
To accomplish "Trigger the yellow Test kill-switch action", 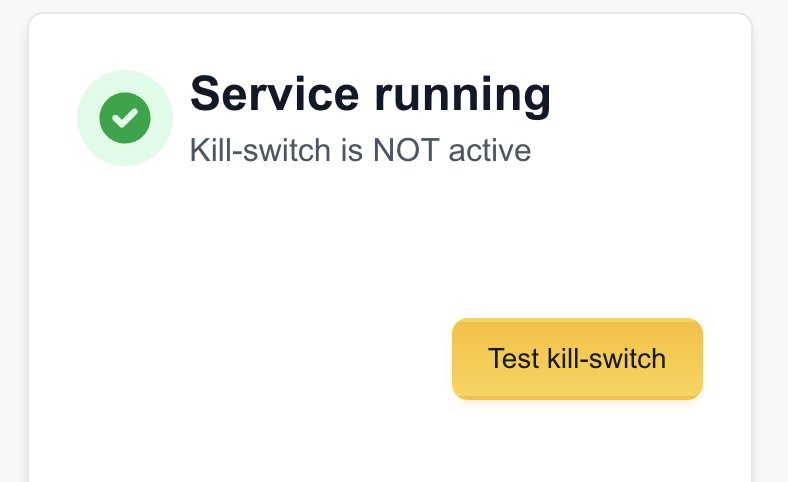I will pyautogui.click(x=577, y=359).
